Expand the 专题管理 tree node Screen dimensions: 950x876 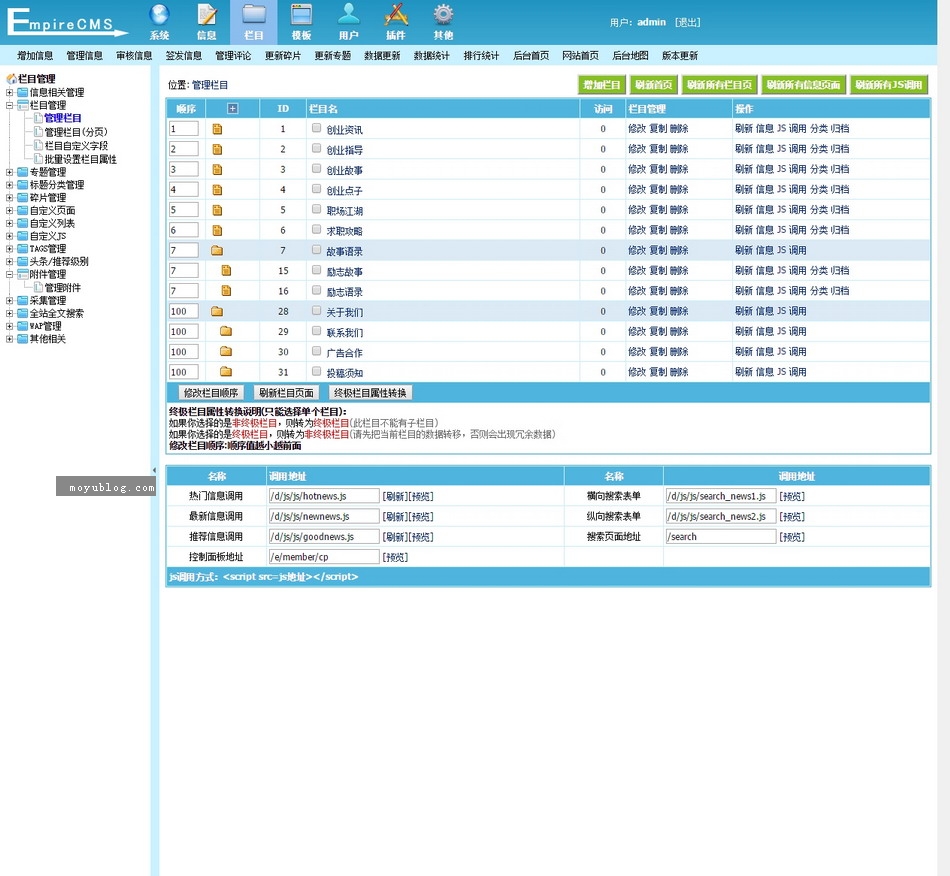click(10, 172)
